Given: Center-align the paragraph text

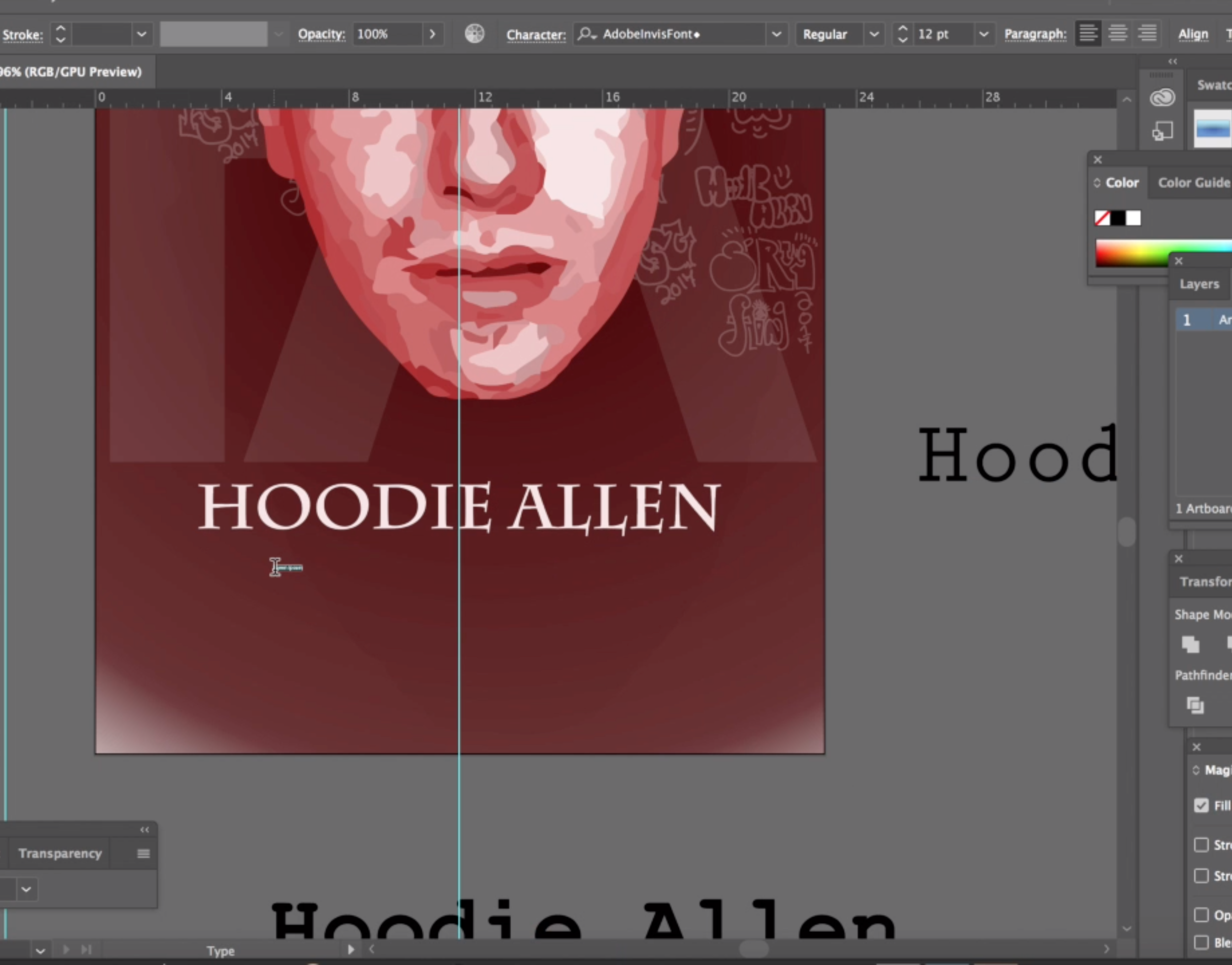Looking at the screenshot, I should pyautogui.click(x=1118, y=34).
